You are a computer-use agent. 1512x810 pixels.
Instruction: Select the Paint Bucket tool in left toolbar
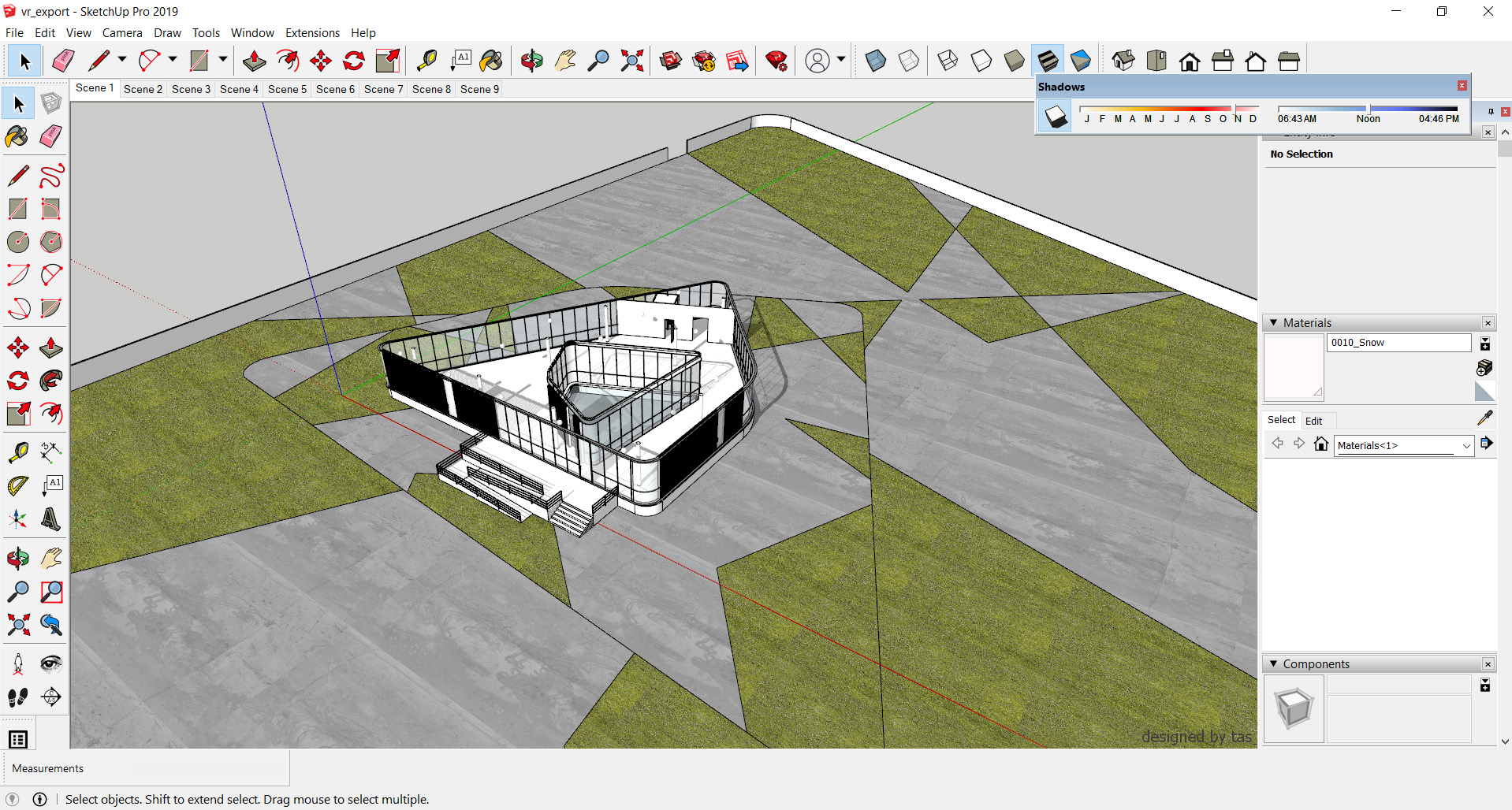coord(17,137)
